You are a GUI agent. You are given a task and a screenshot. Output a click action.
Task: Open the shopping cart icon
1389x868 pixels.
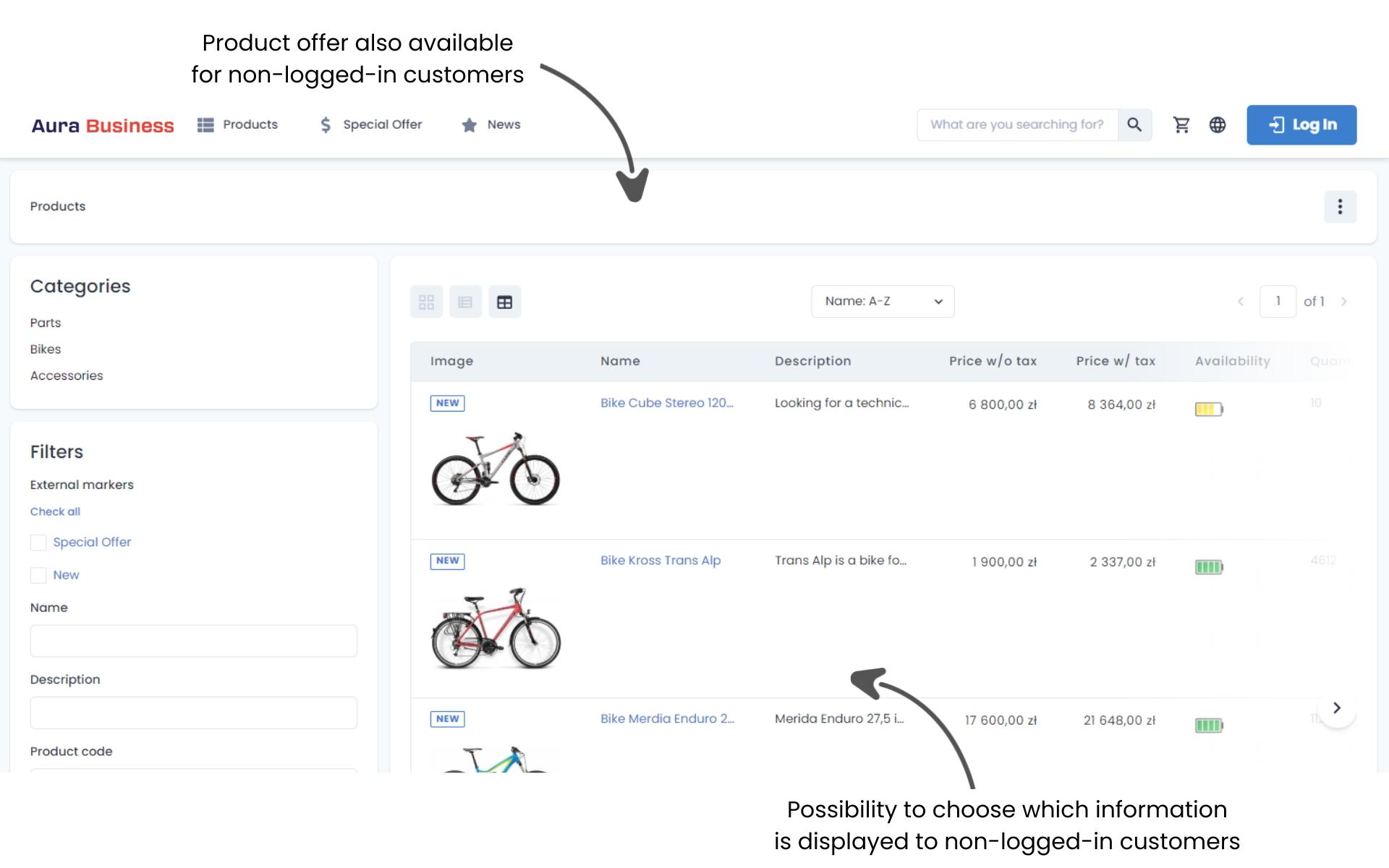1182,124
